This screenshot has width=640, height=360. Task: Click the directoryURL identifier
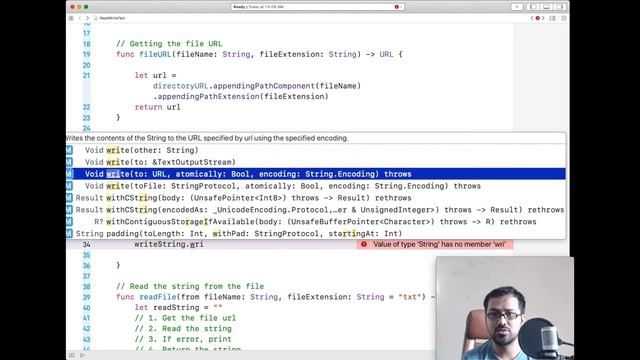point(180,86)
